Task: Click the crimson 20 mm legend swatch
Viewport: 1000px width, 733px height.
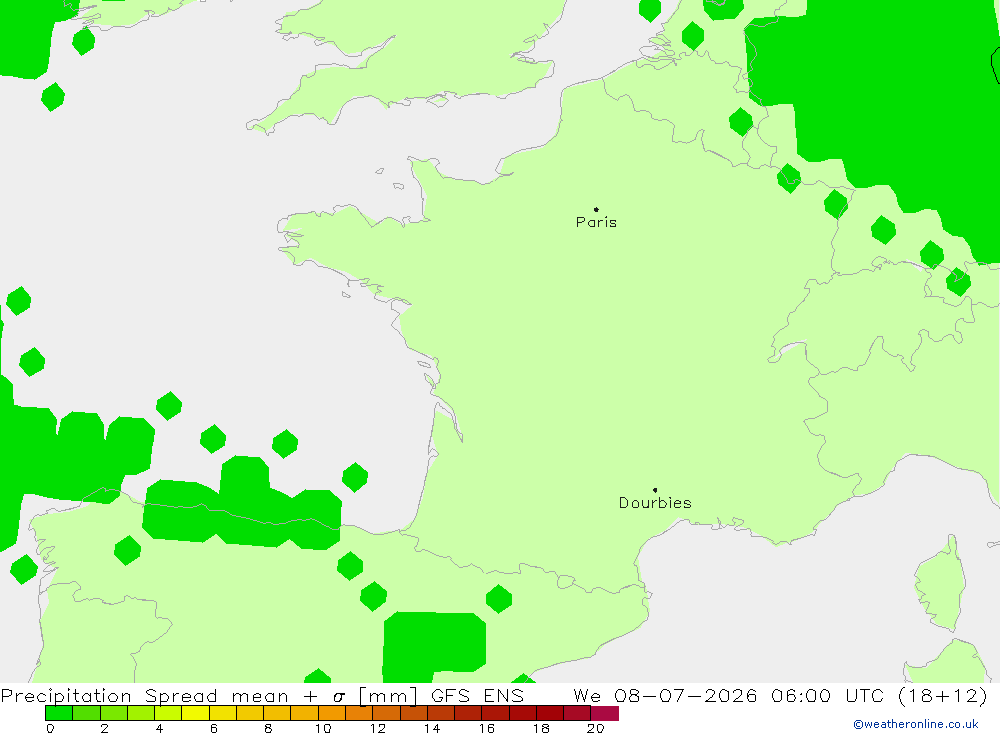Action: click(x=605, y=713)
